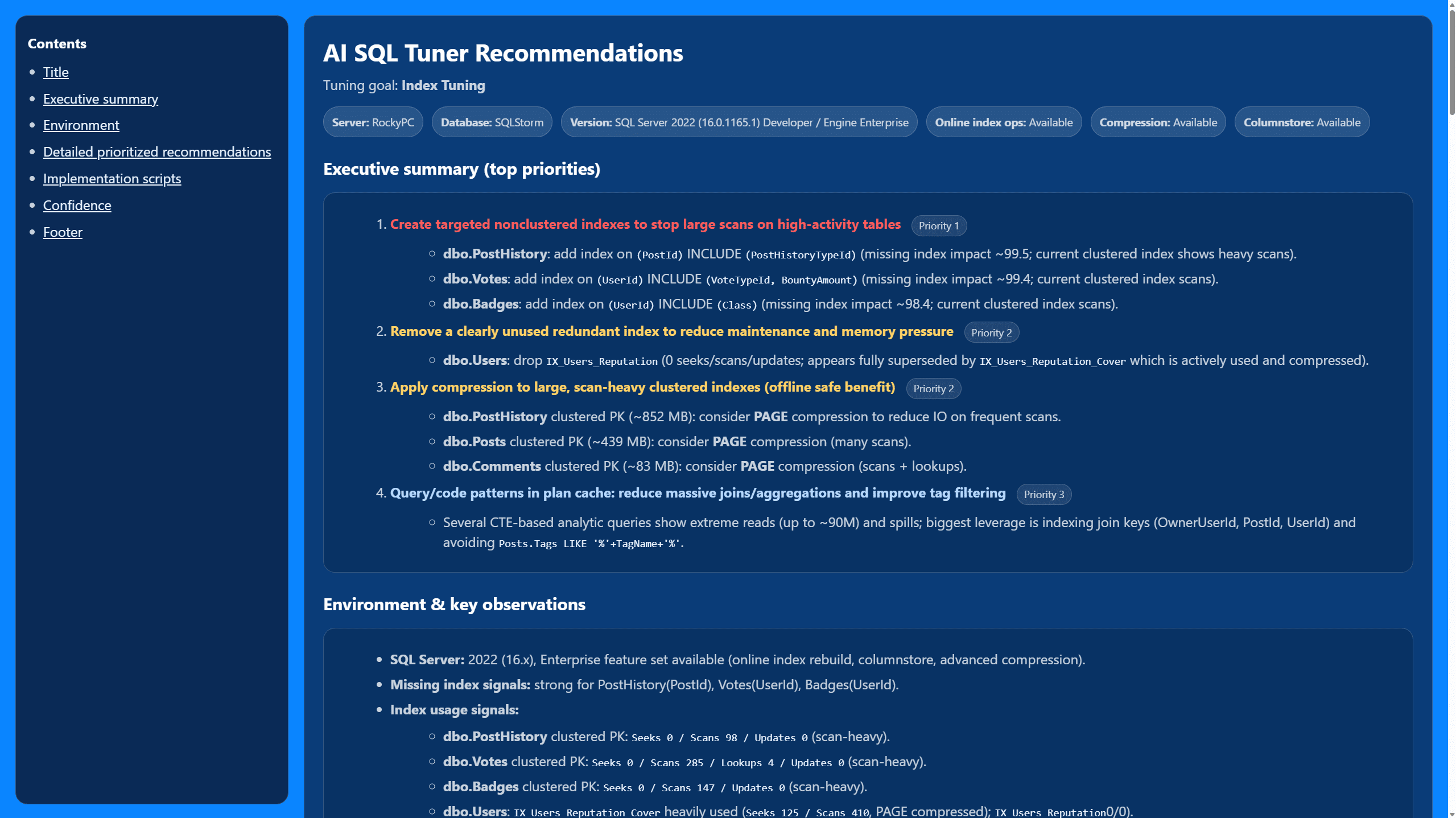
Task: Go to the Environment contents link
Action: [81, 125]
